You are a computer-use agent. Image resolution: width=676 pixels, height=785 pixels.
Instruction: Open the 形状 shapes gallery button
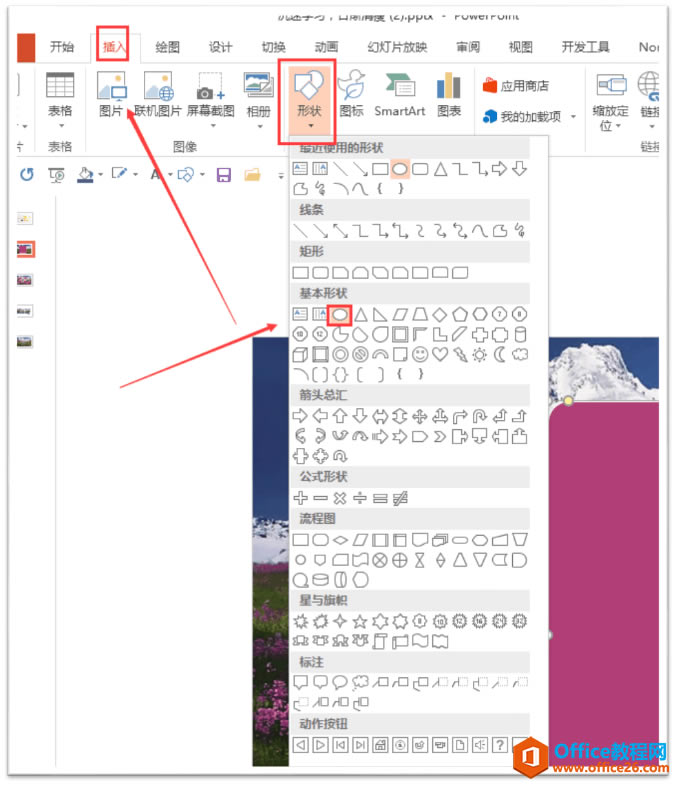[x=308, y=101]
